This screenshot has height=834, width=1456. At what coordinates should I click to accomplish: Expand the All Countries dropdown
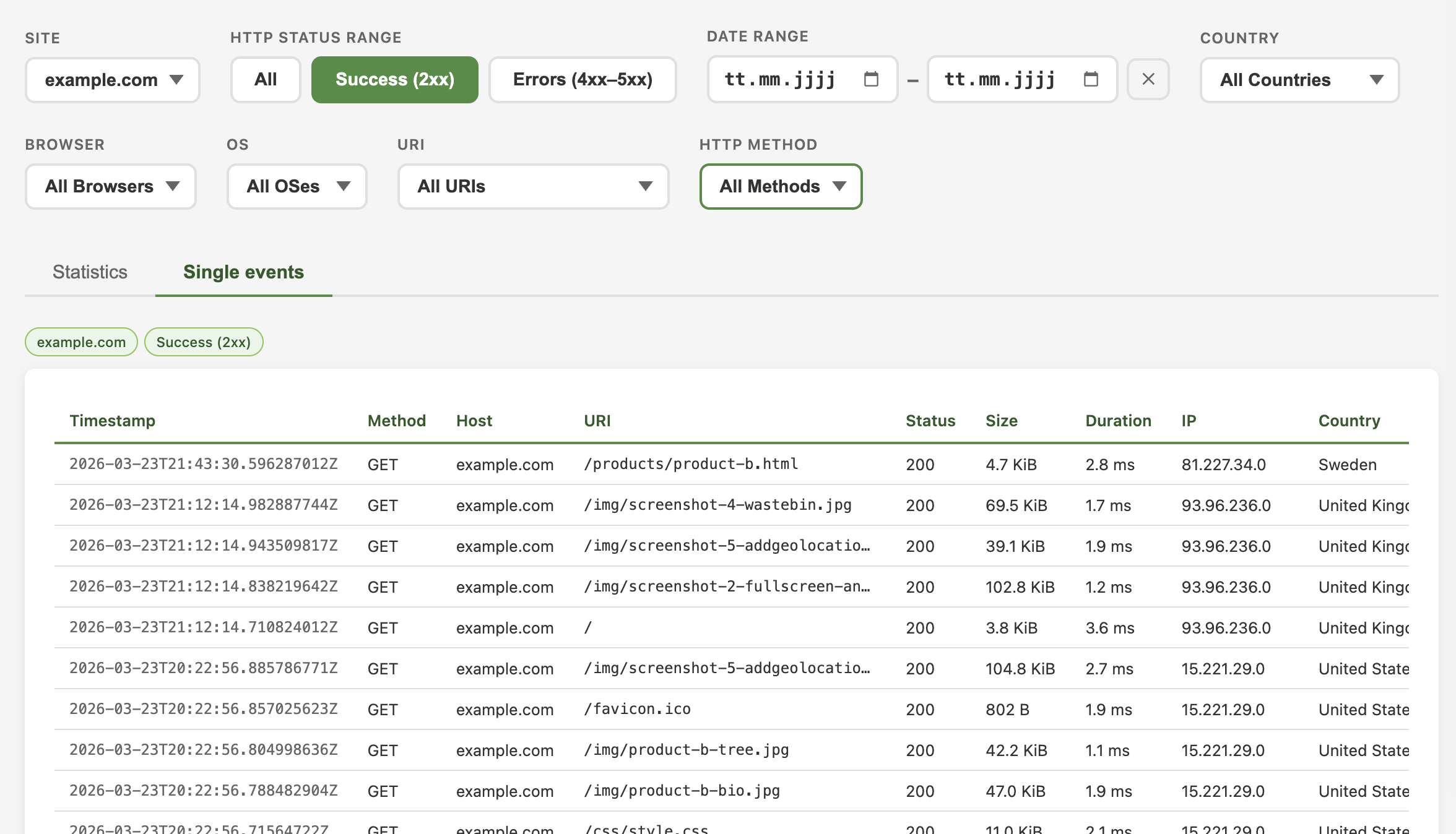coord(1299,80)
